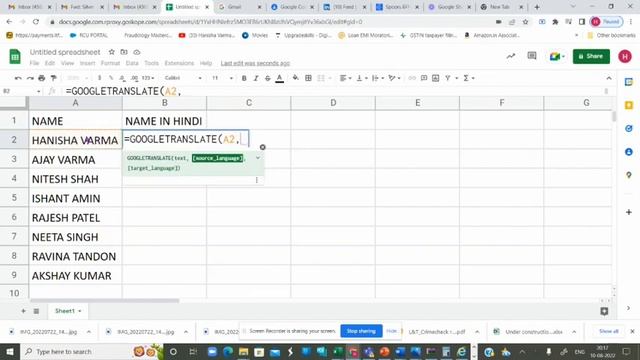Open the Extensions menu
This screenshot has width=640, height=360.
[179, 63]
